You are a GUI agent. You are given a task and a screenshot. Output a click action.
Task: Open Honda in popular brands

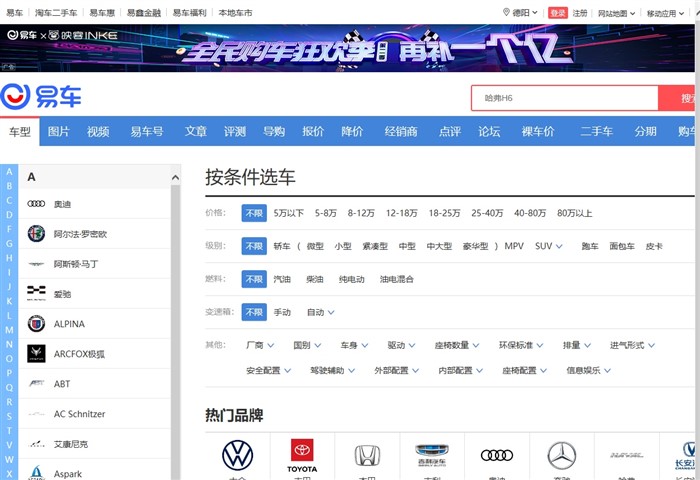tap(367, 456)
